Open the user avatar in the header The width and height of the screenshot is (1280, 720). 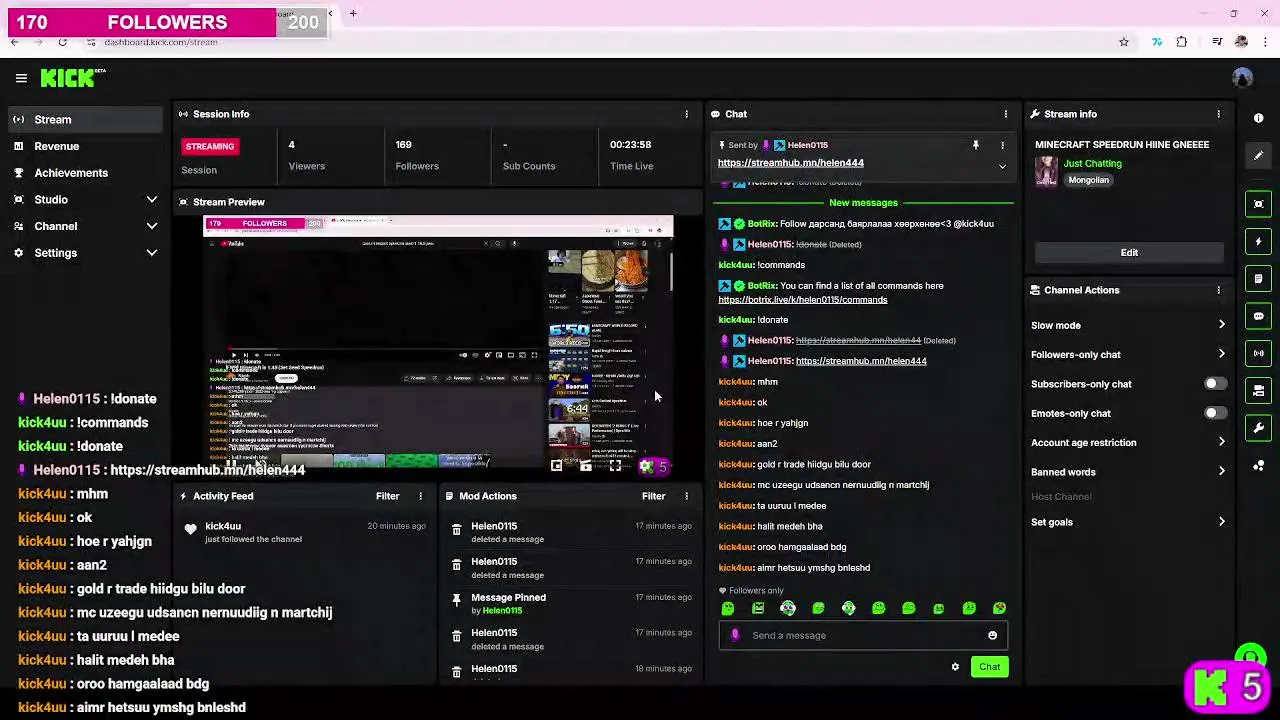1243,78
